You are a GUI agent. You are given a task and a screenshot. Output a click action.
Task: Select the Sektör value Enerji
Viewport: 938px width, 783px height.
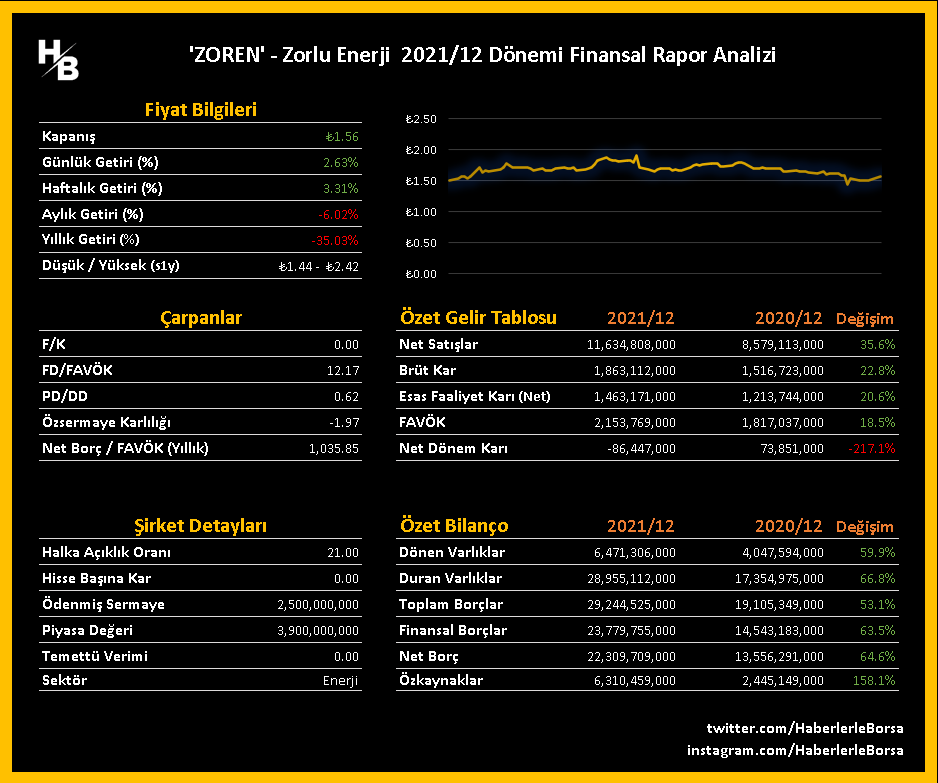tap(340, 681)
